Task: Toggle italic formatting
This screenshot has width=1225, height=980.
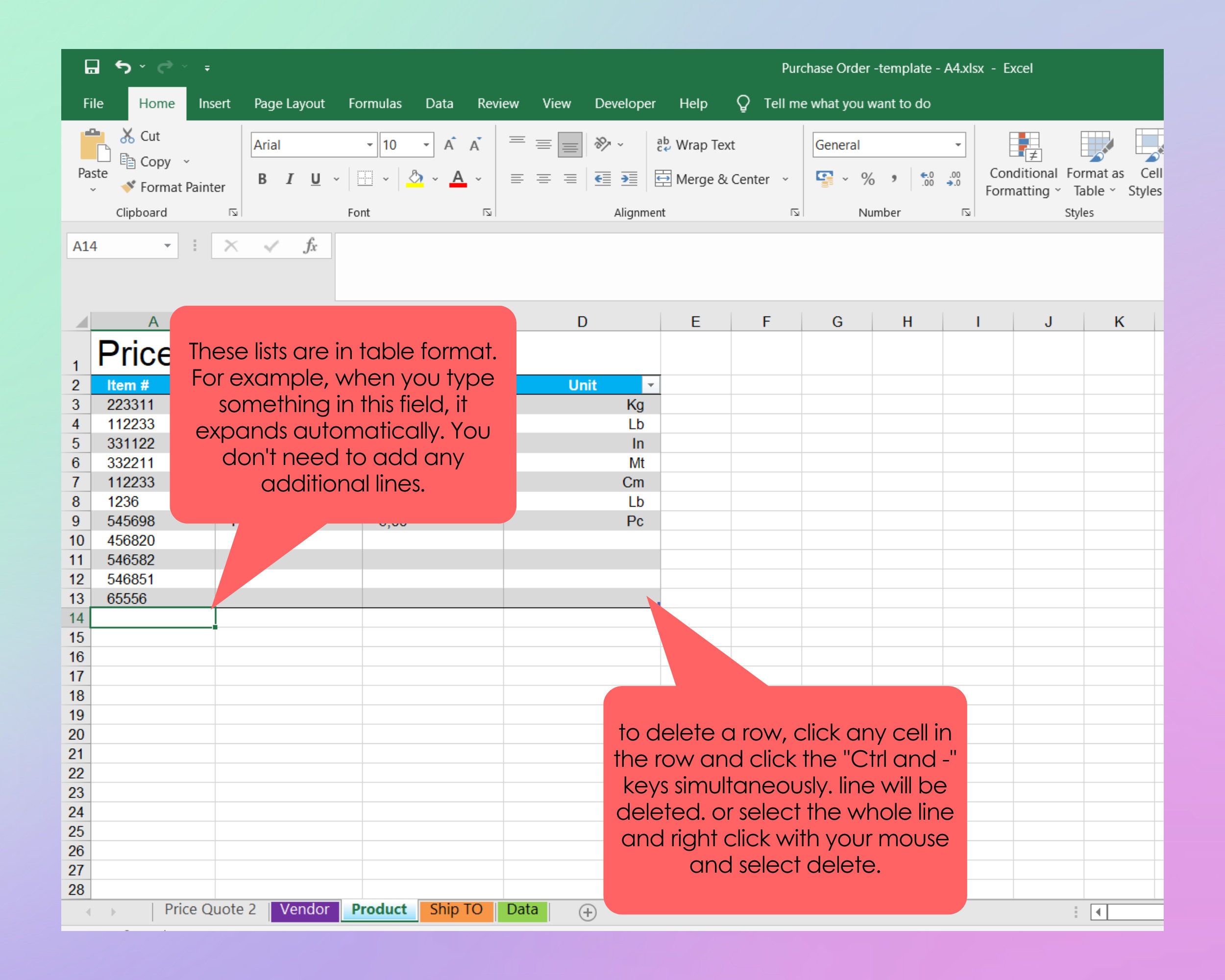Action: pos(289,179)
